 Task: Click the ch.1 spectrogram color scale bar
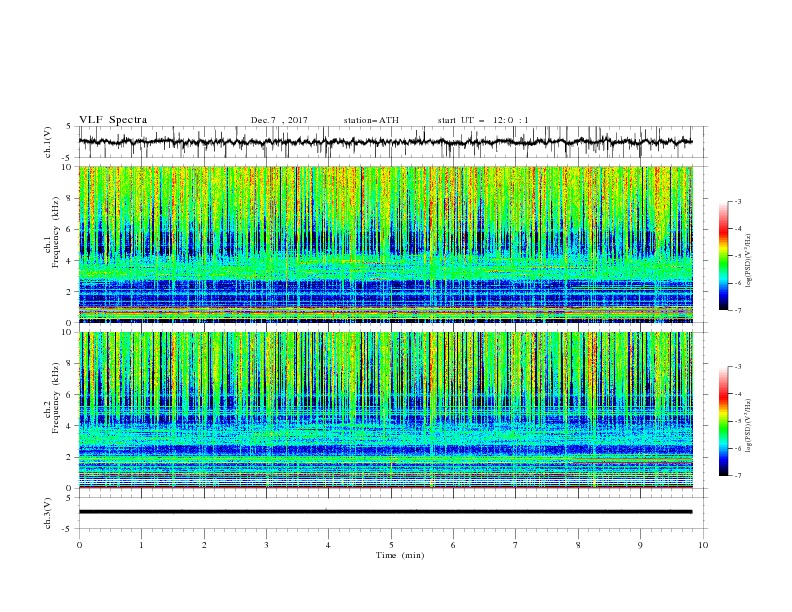pos(723,256)
